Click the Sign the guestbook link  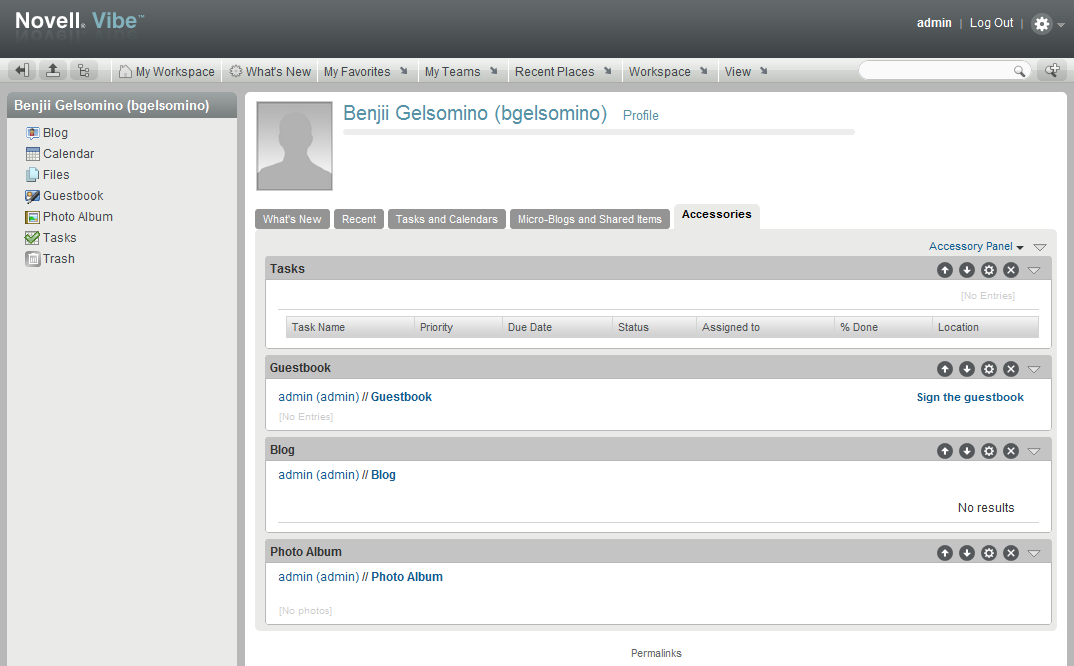click(x=969, y=396)
